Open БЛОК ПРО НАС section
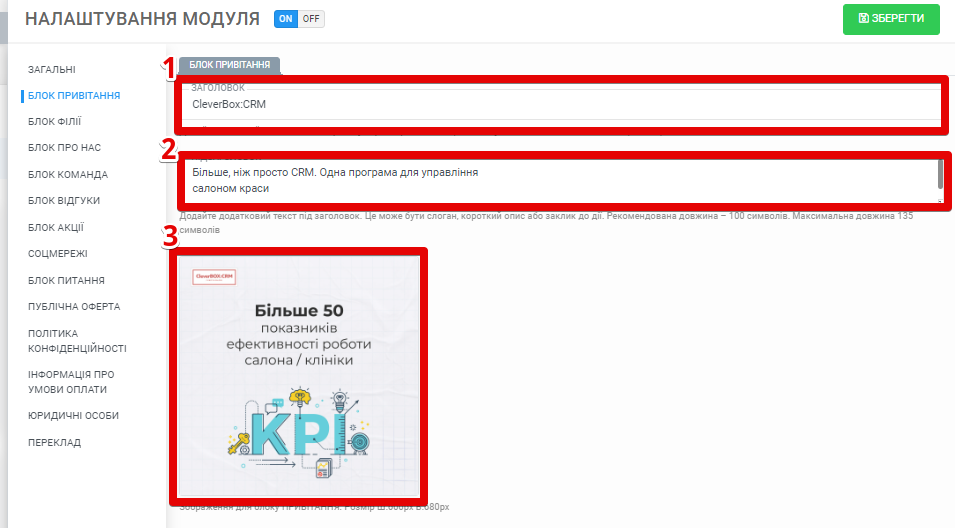Viewport: 955px width, 528px height. [65, 148]
